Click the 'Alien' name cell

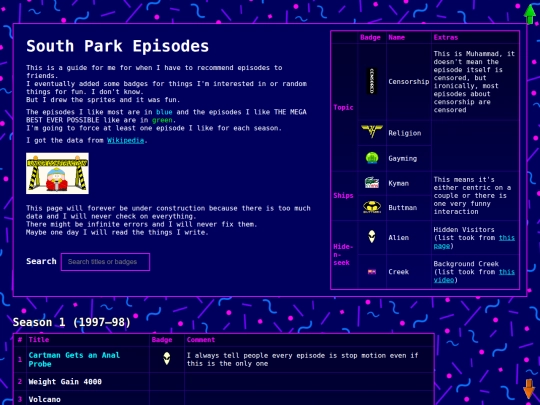(408, 237)
